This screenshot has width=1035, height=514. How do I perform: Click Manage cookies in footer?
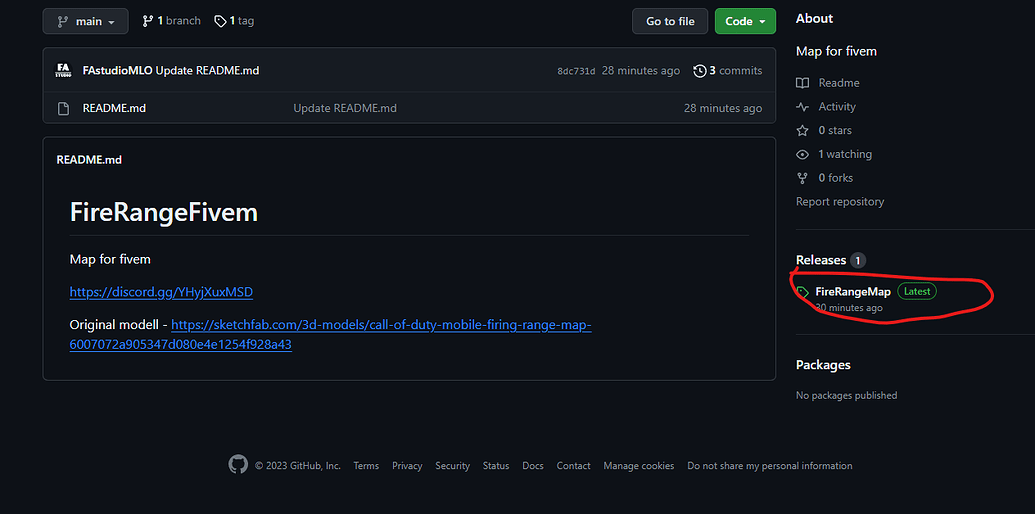(639, 466)
